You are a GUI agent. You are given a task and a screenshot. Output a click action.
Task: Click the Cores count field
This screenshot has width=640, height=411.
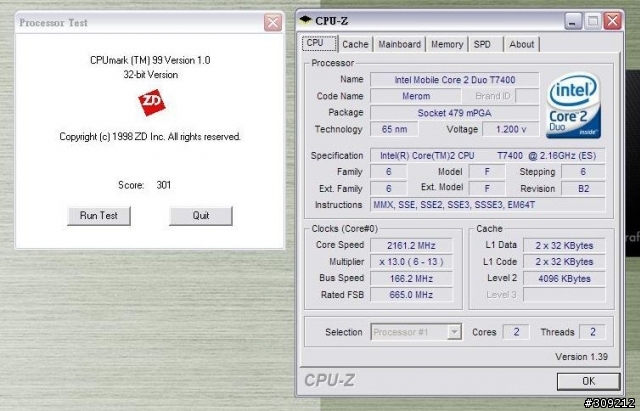tap(516, 332)
